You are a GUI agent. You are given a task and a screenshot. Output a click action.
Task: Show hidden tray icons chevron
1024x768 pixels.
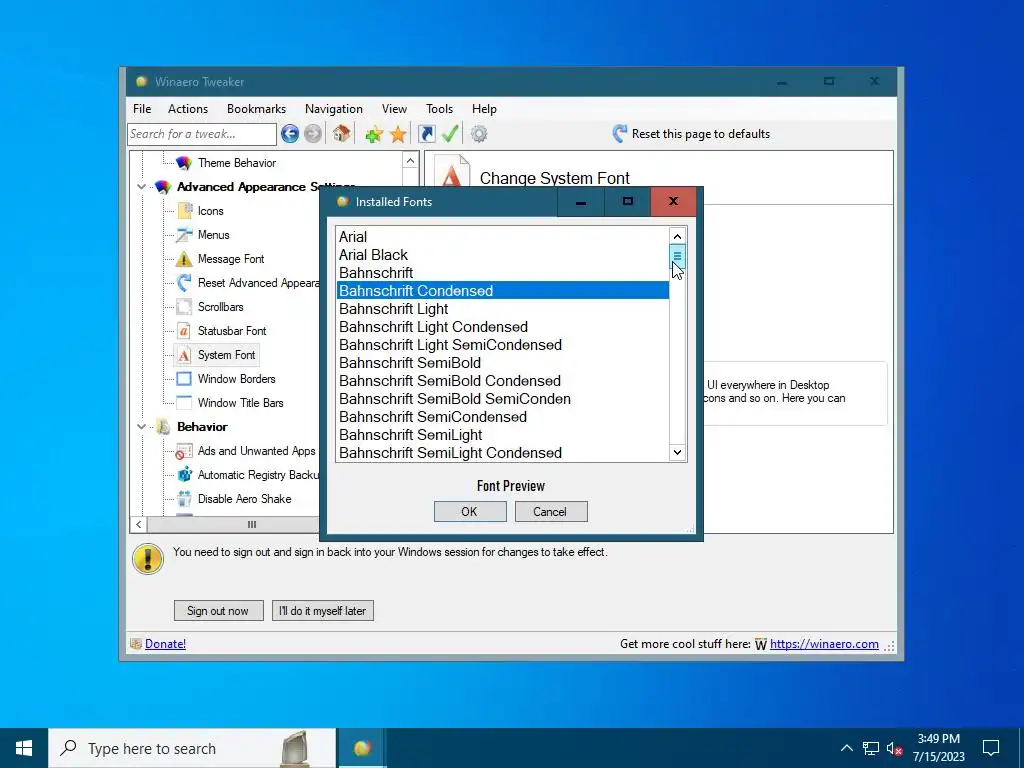point(846,748)
